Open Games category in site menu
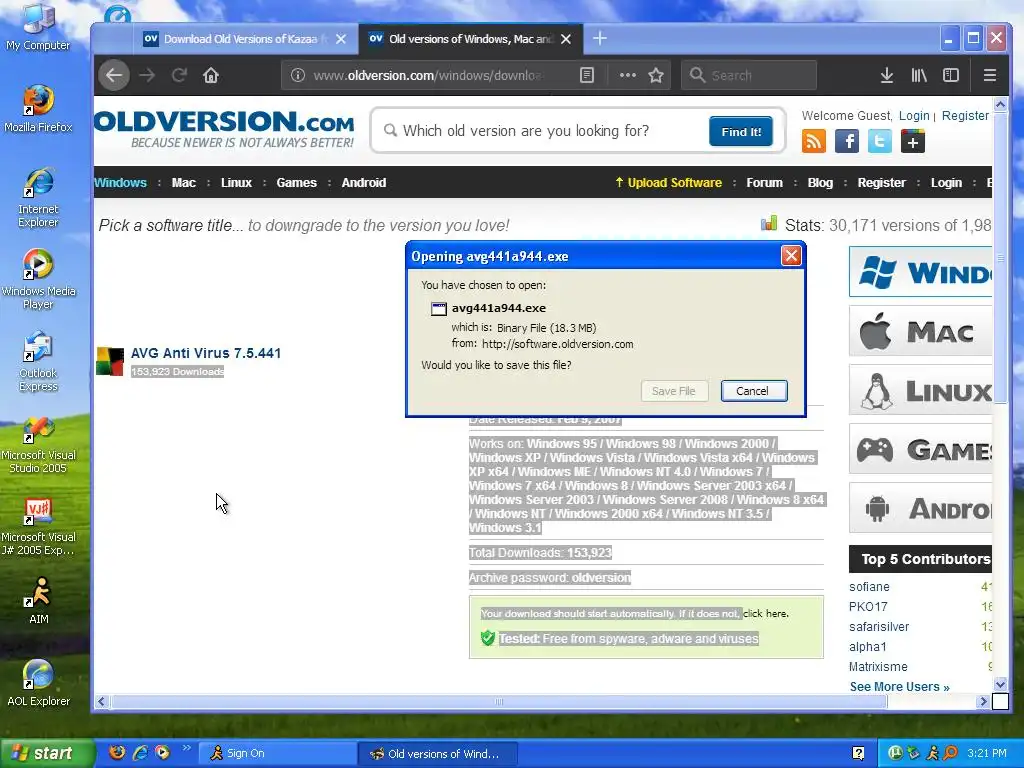This screenshot has width=1024, height=768. coord(296,183)
